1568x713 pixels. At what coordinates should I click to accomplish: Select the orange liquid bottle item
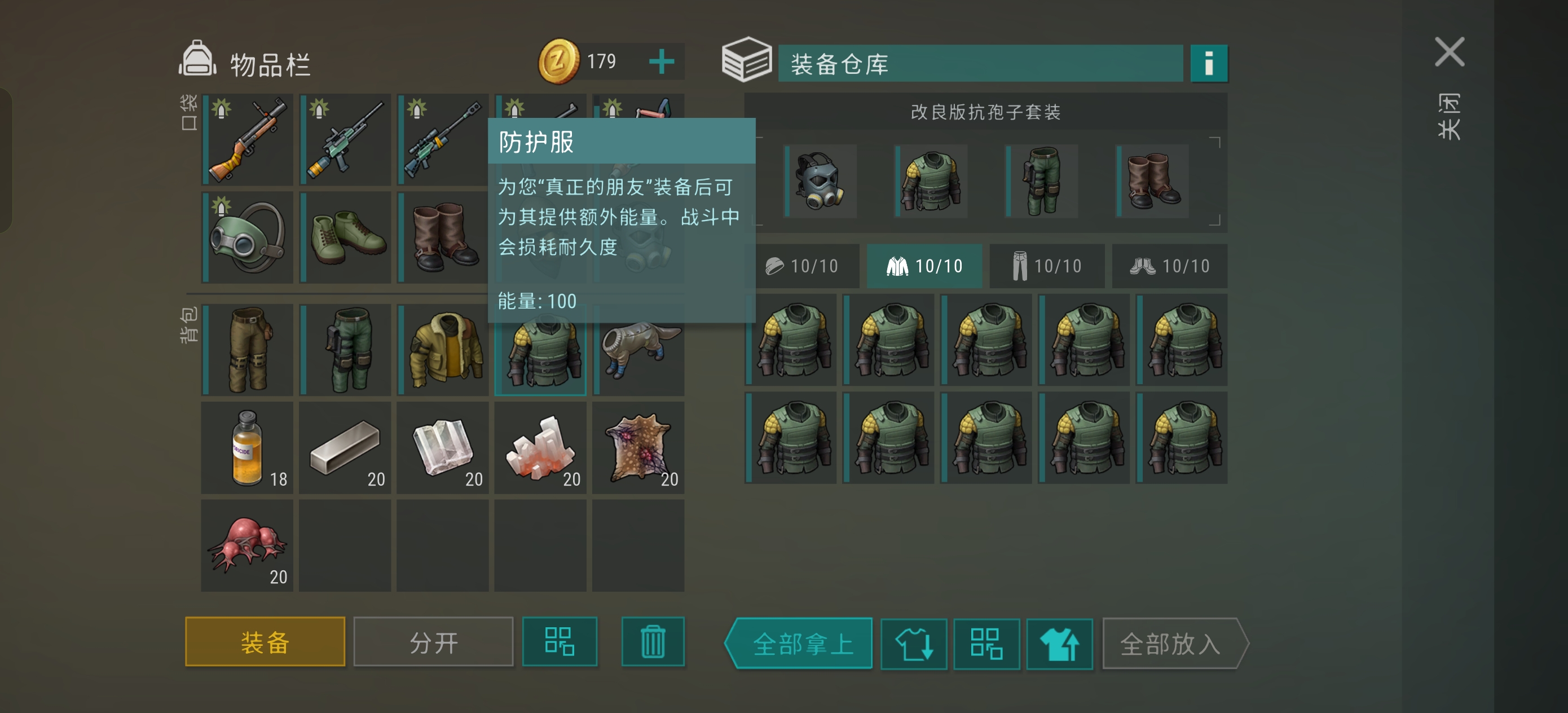pos(247,447)
